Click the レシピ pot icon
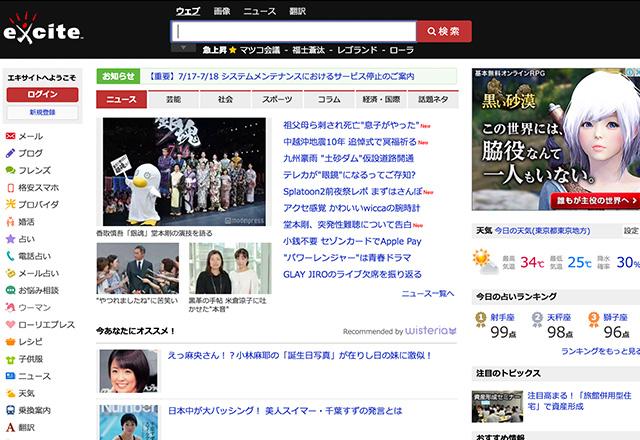Viewport: 640px width, 440px height. click(x=10, y=342)
